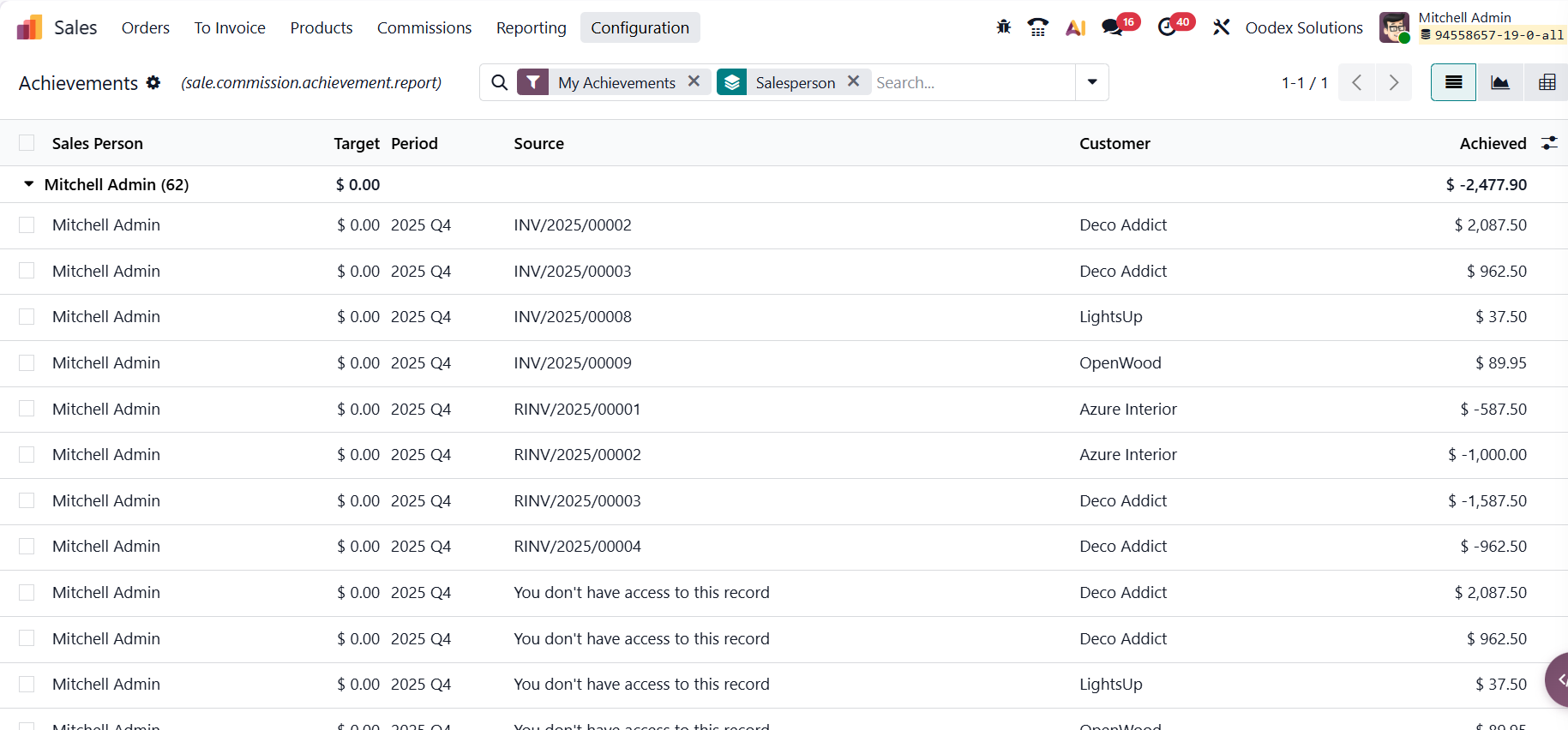Open the Reporting menu
1568x730 pixels.
[531, 27]
